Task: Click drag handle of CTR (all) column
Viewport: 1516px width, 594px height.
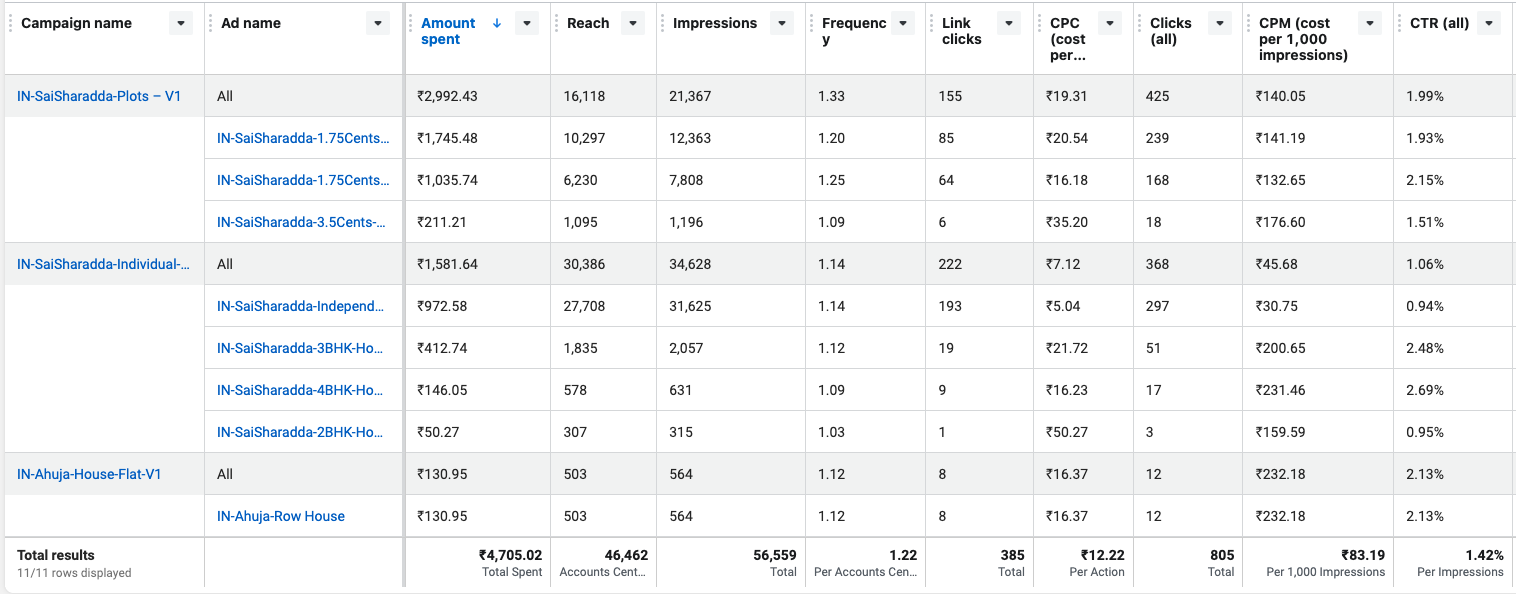Action: 1399,23
